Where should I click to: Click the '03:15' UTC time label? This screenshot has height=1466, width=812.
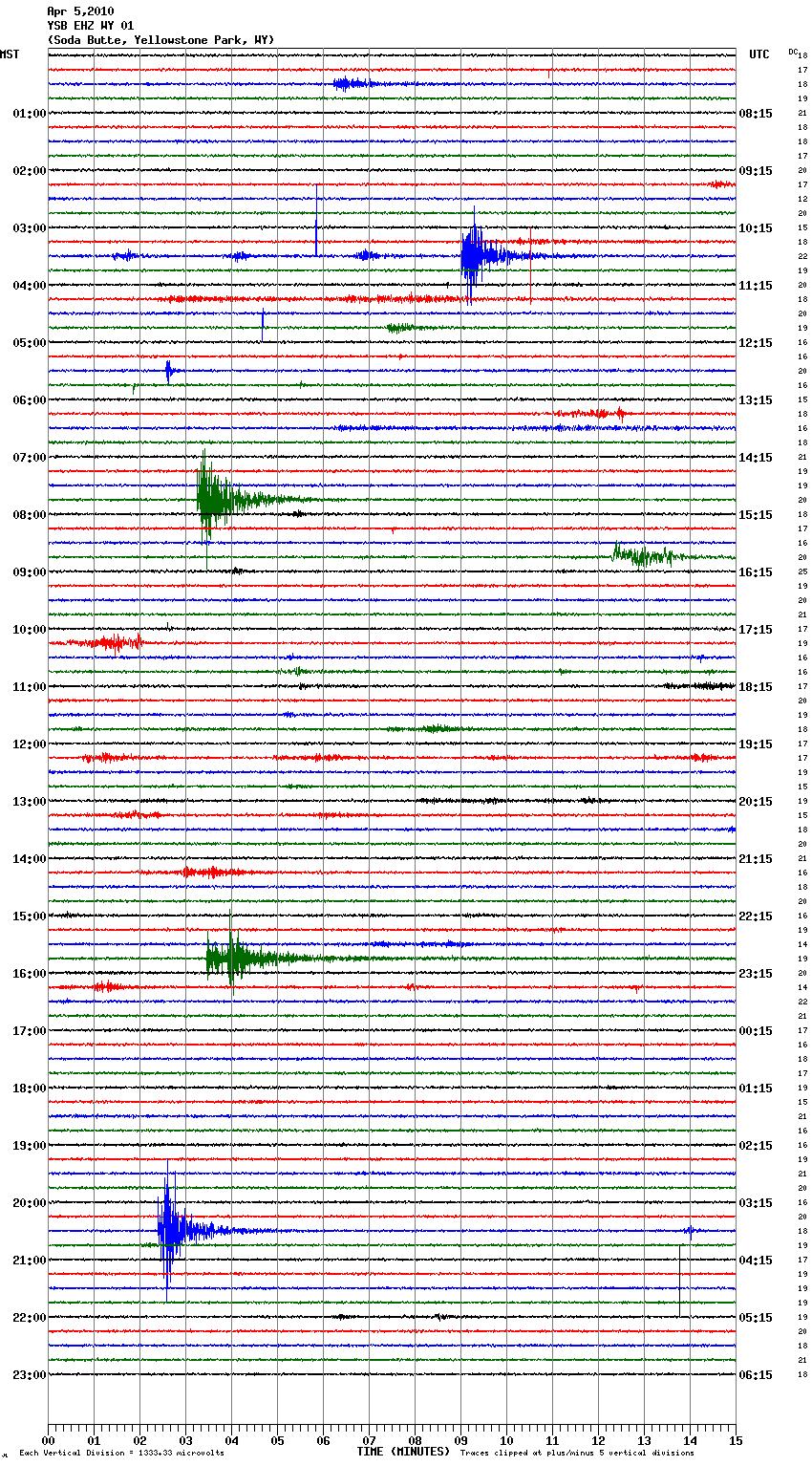756,1203
